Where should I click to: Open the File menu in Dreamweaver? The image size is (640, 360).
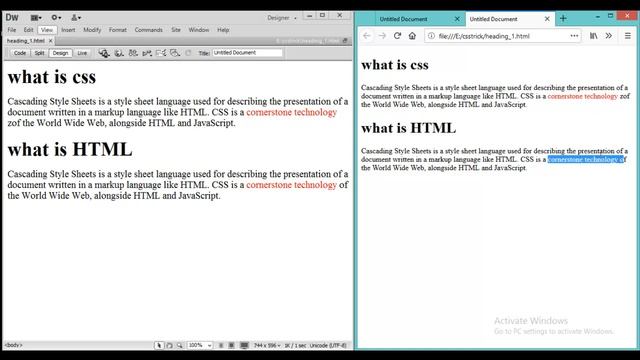(x=12, y=30)
